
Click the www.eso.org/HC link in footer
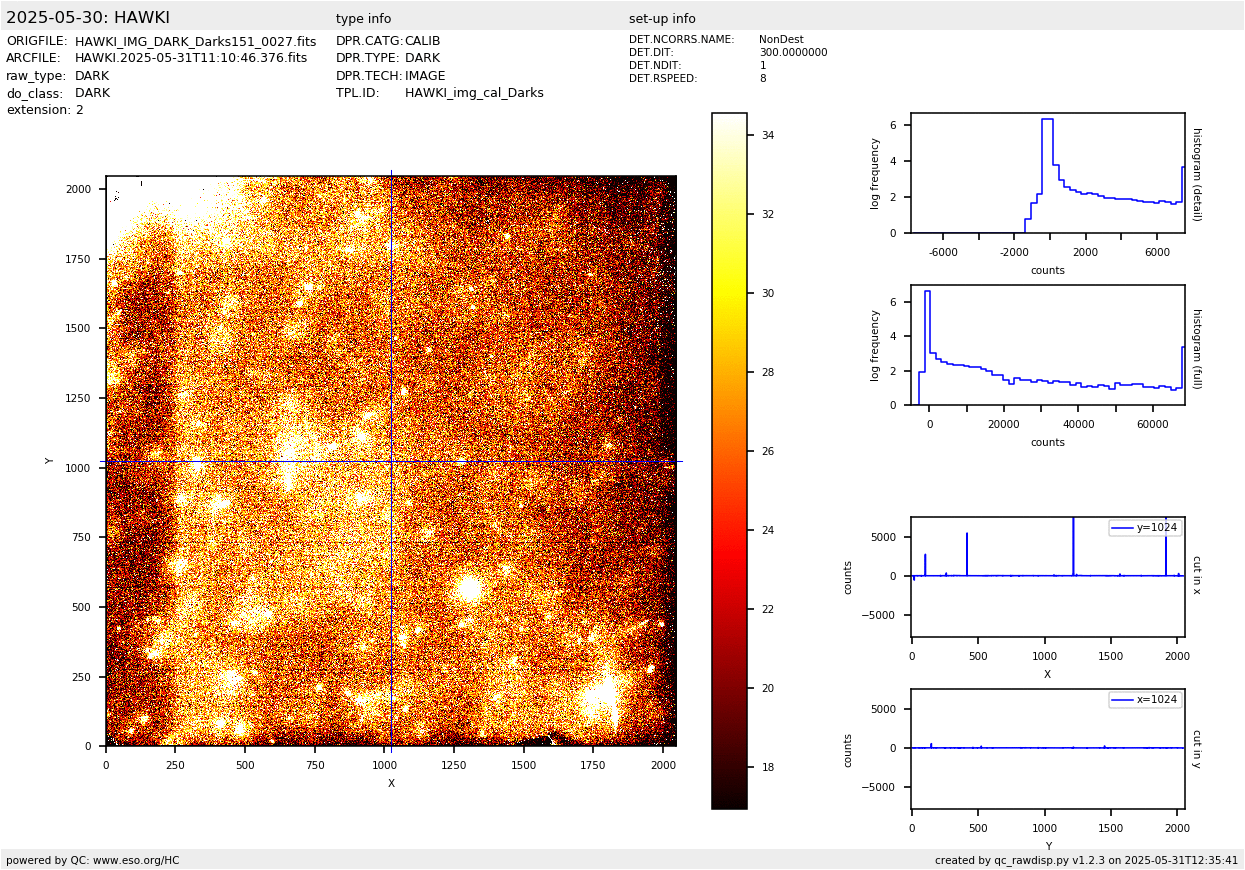coord(136,860)
